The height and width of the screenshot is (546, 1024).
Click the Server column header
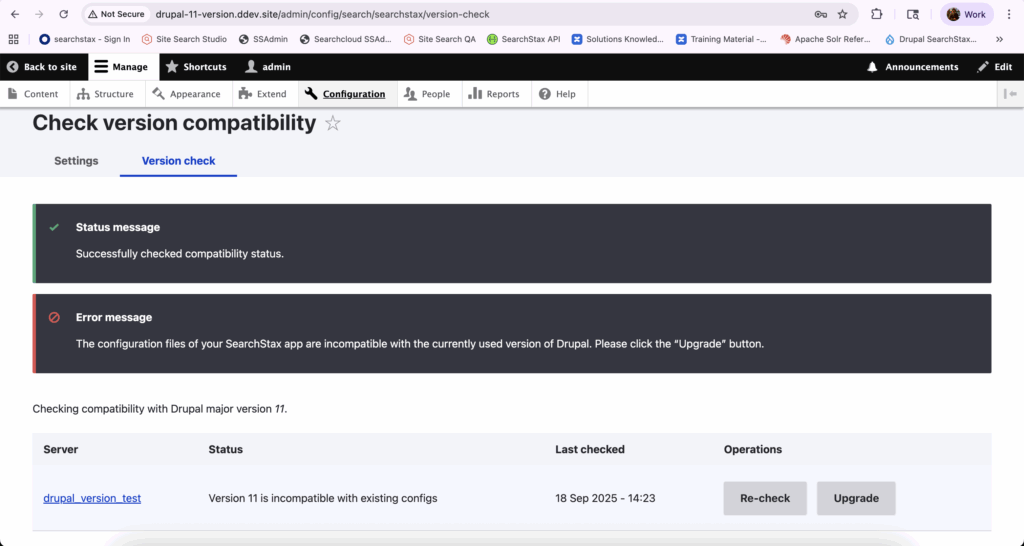pos(61,449)
